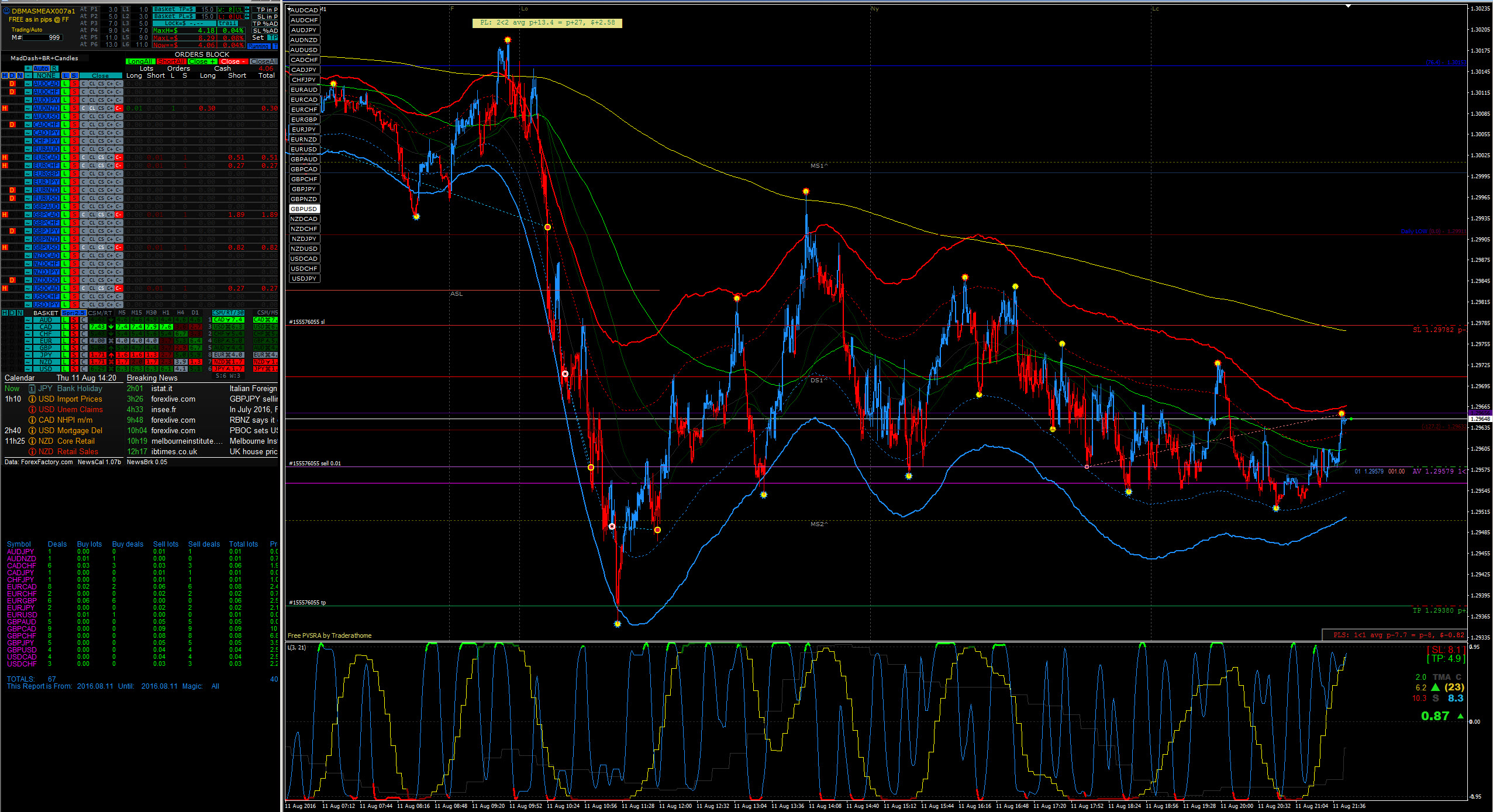Toggle the R button next to Auto
1493x812 pixels.
pyautogui.click(x=54, y=68)
